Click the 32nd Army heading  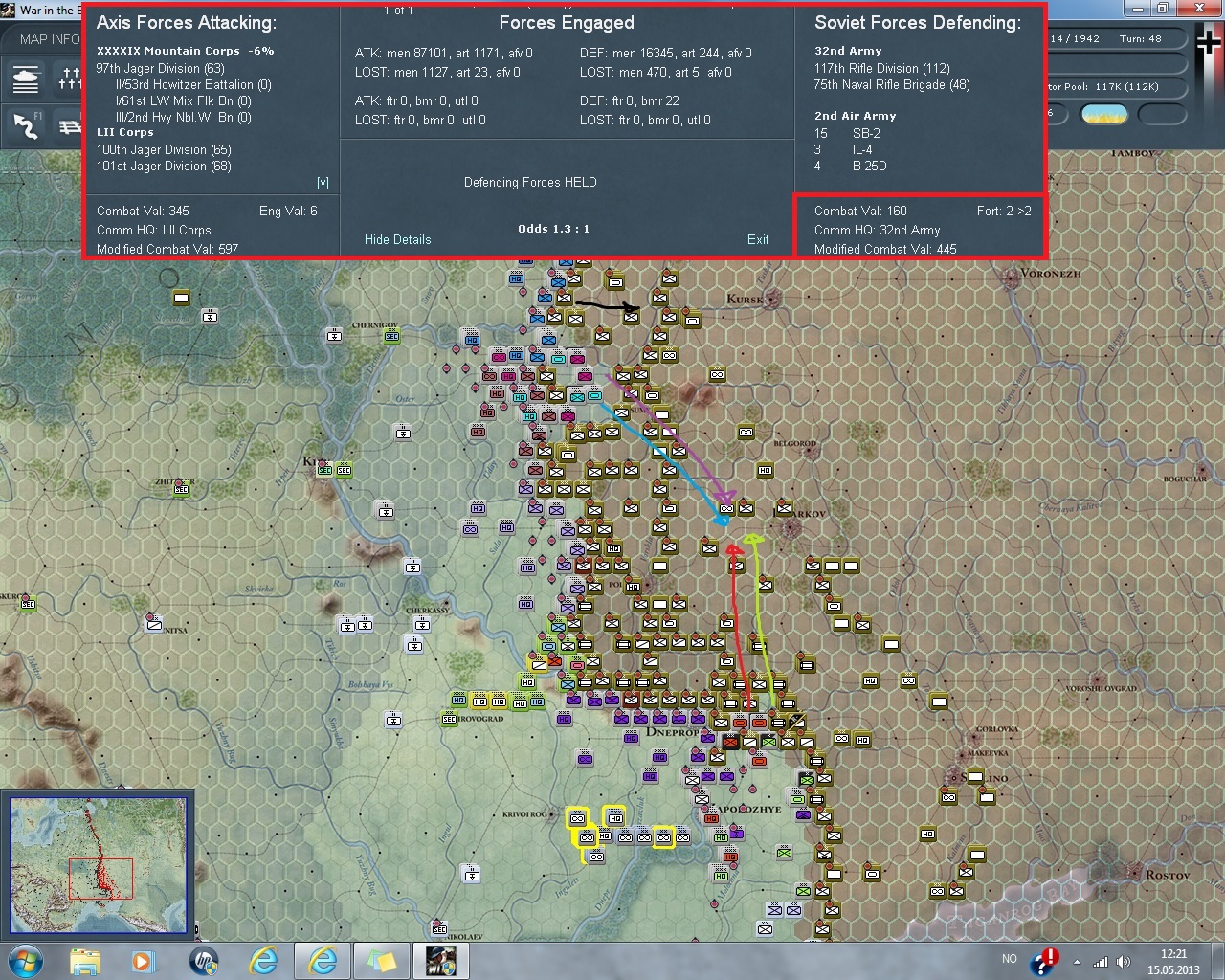click(x=848, y=51)
